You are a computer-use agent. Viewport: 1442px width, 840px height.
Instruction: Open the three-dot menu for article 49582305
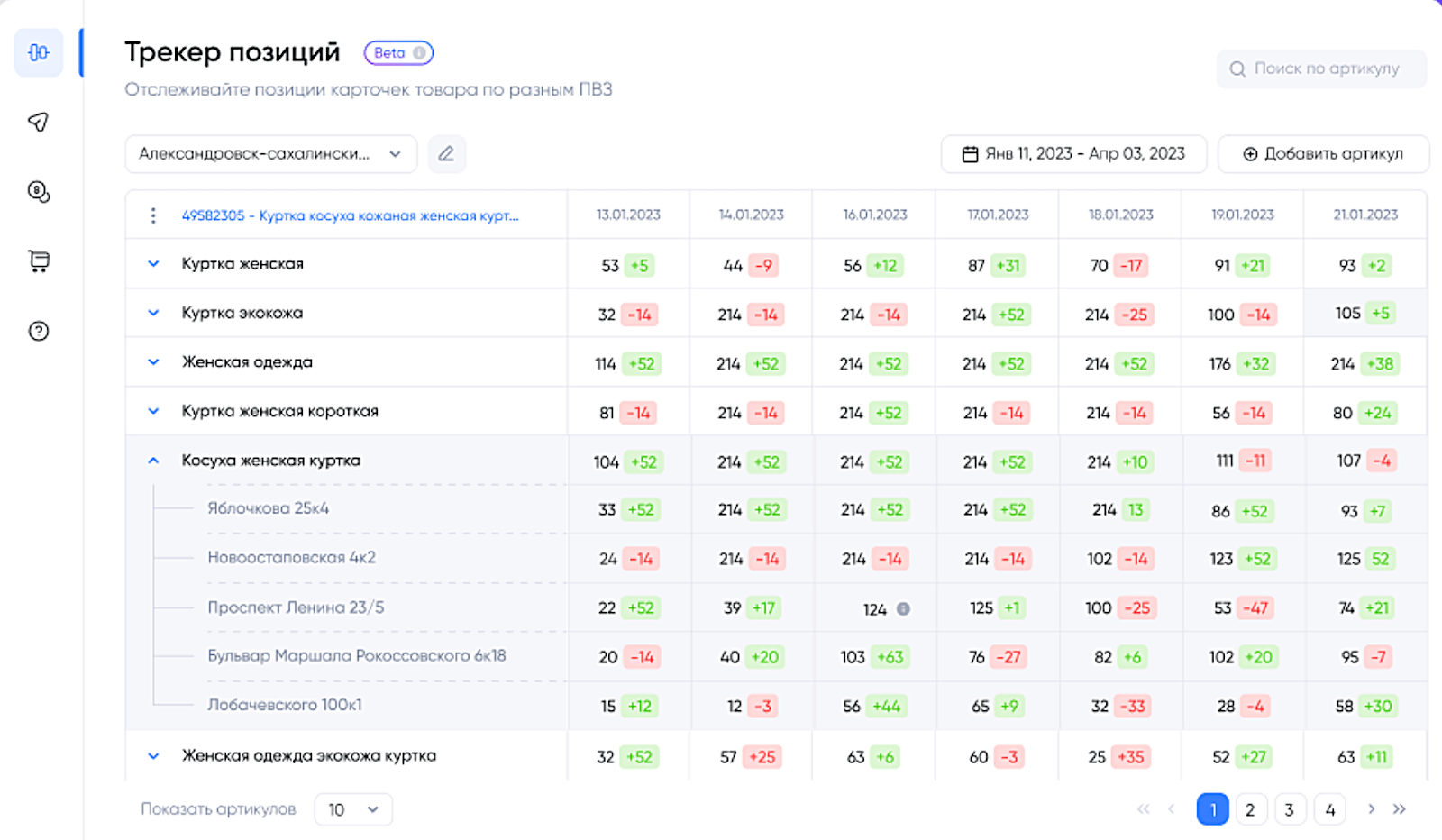click(x=153, y=215)
